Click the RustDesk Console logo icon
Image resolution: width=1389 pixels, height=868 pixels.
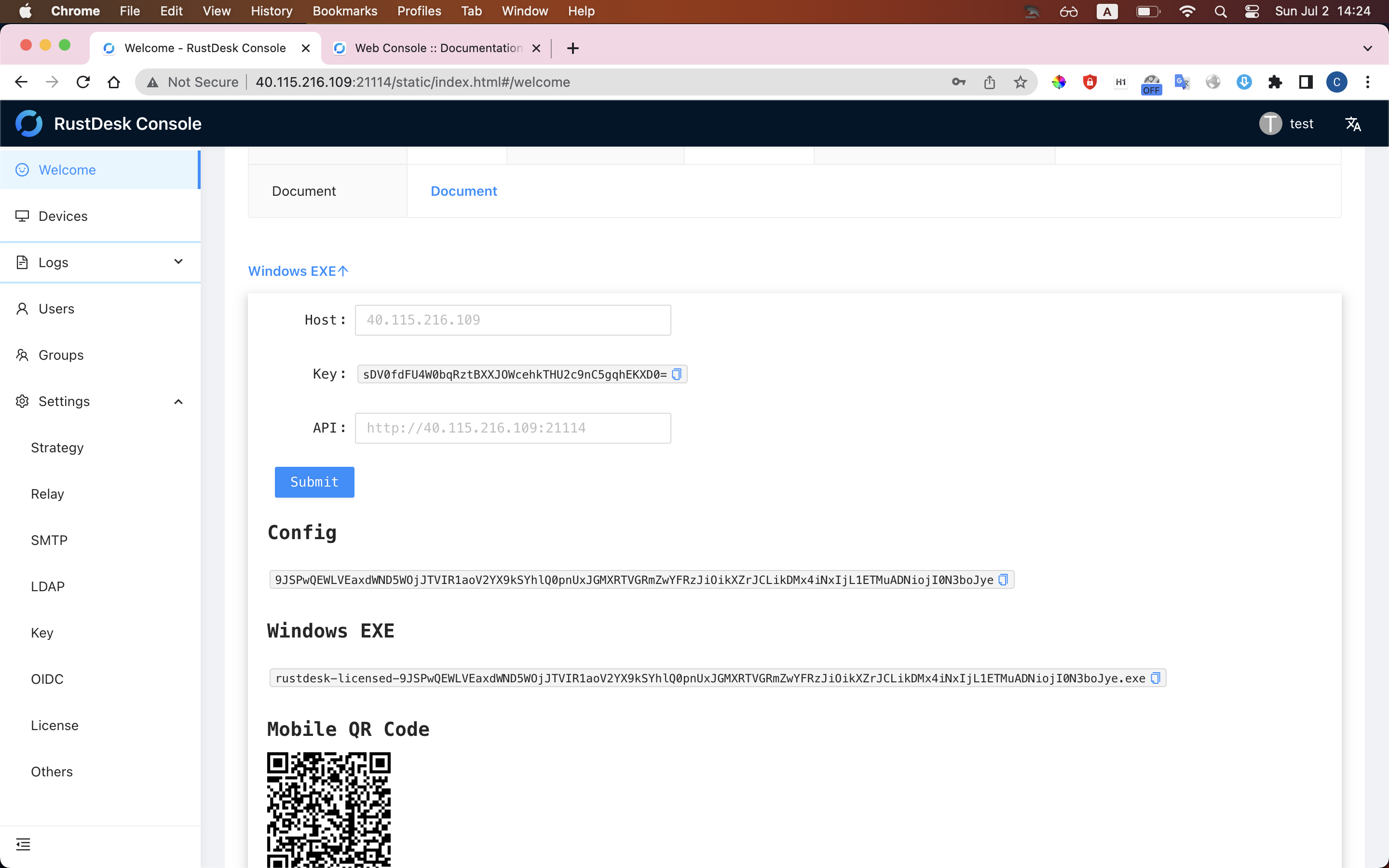(x=29, y=123)
